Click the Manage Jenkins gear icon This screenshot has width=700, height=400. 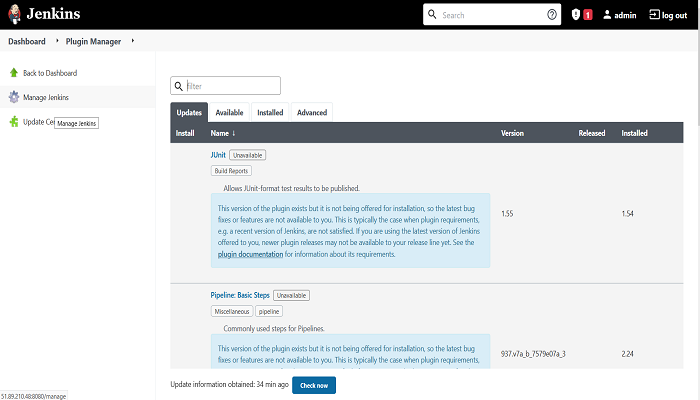tap(14, 97)
